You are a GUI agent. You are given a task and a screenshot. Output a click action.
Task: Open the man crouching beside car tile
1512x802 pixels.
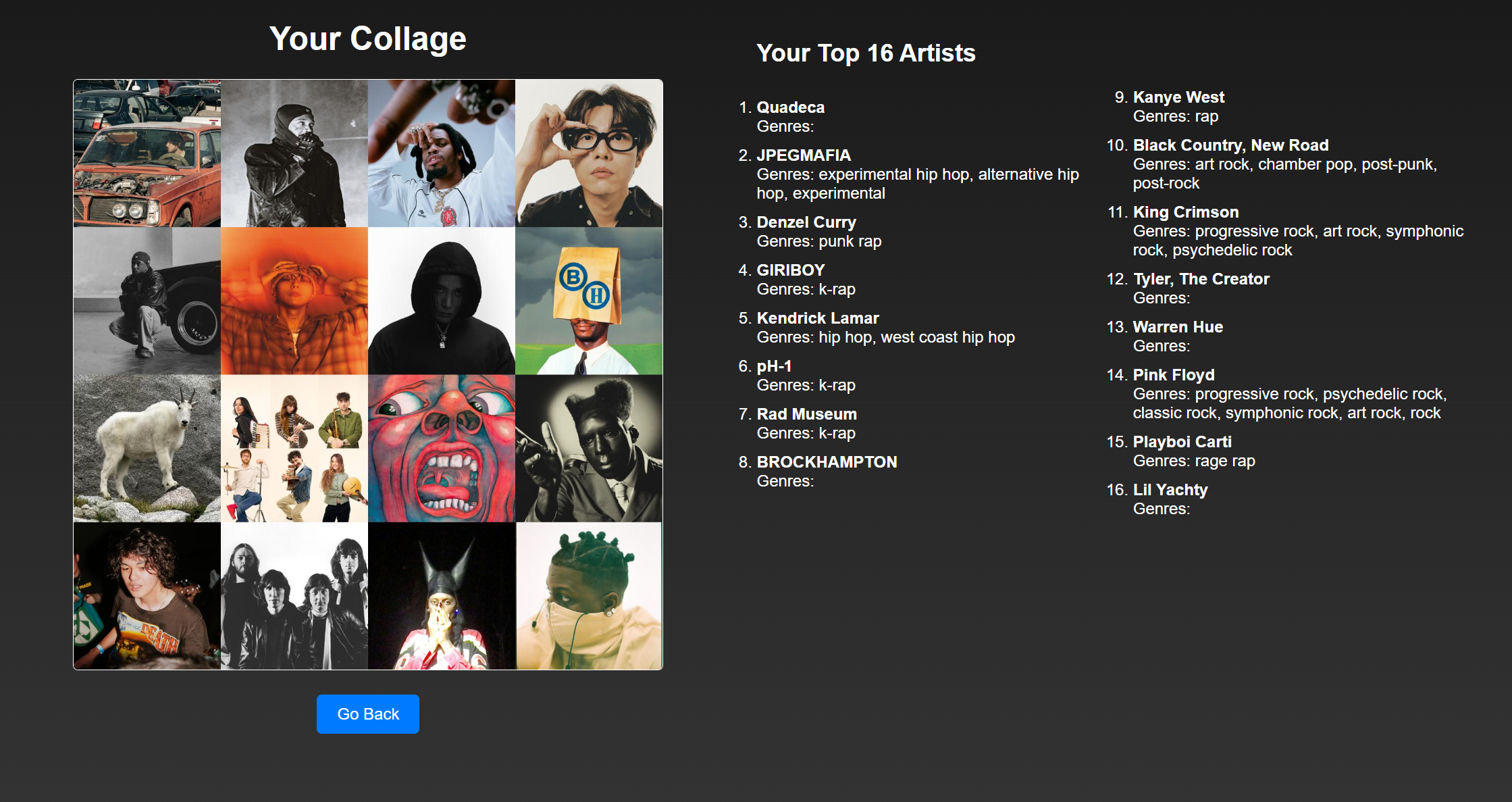147,301
